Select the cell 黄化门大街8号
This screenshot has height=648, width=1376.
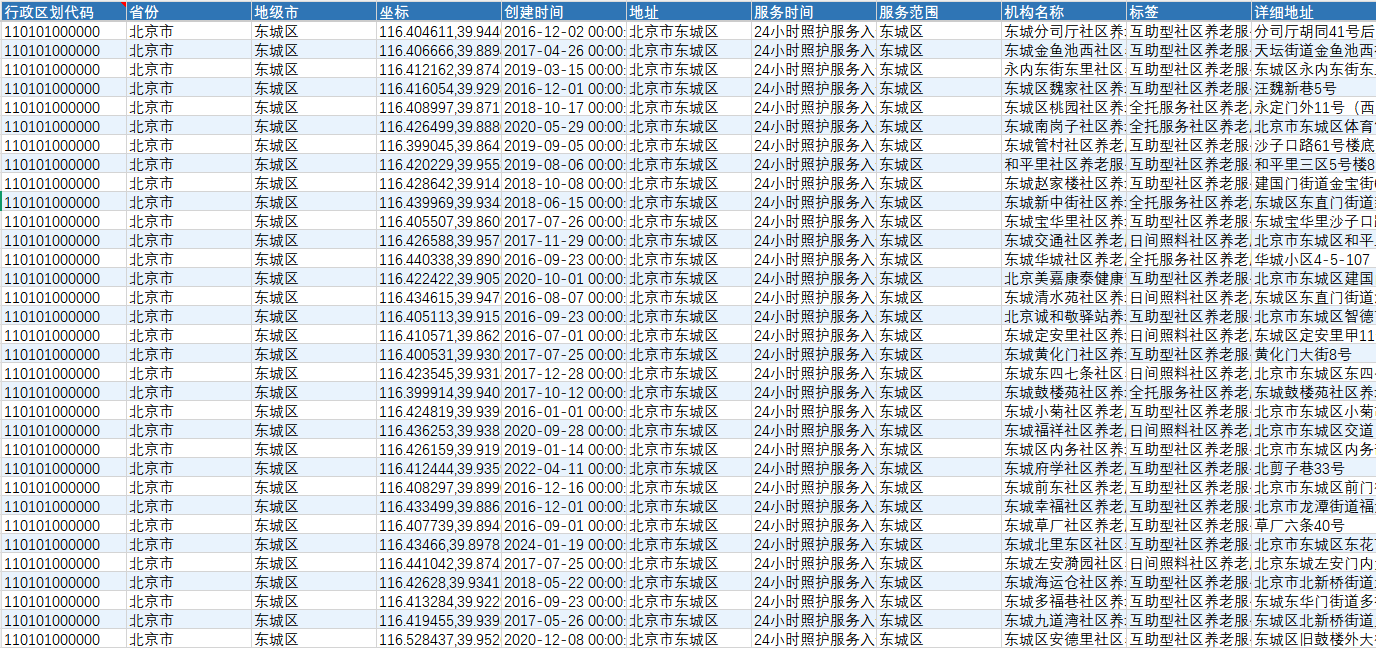pyautogui.click(x=1313, y=354)
